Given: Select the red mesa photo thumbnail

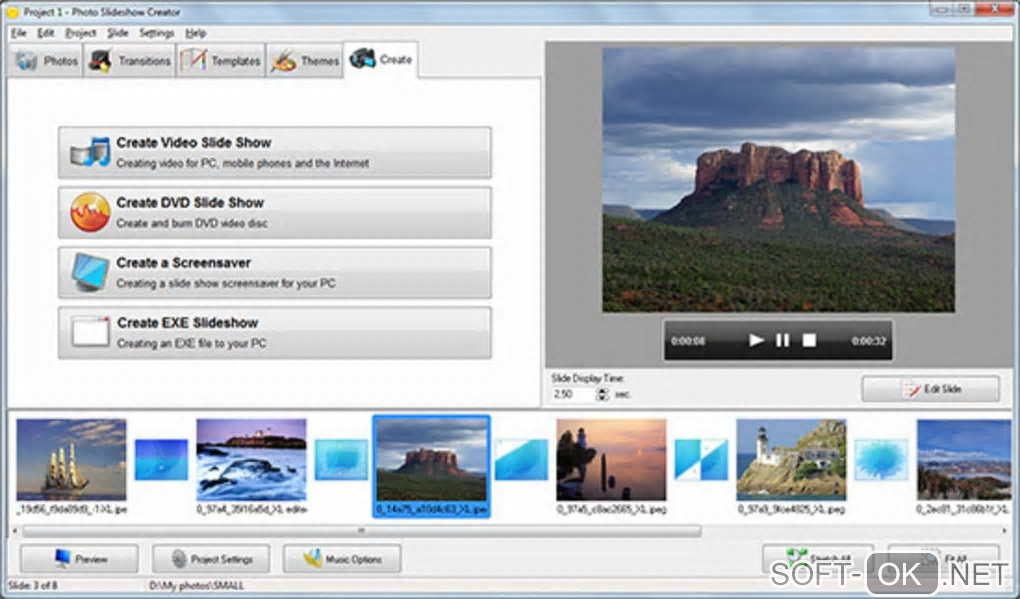Looking at the screenshot, I should [x=431, y=460].
